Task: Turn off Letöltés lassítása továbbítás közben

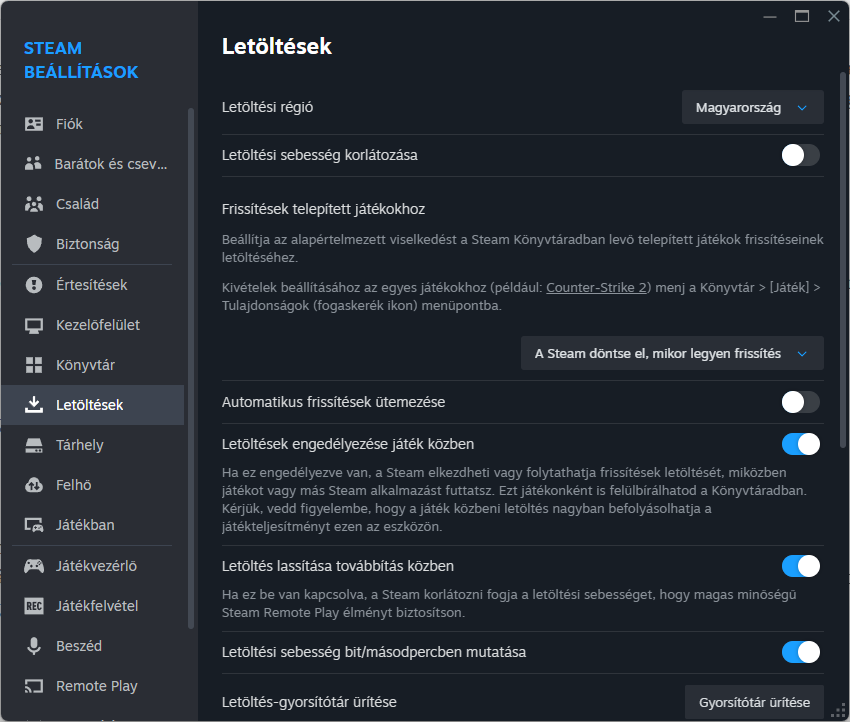Action: 800,566
